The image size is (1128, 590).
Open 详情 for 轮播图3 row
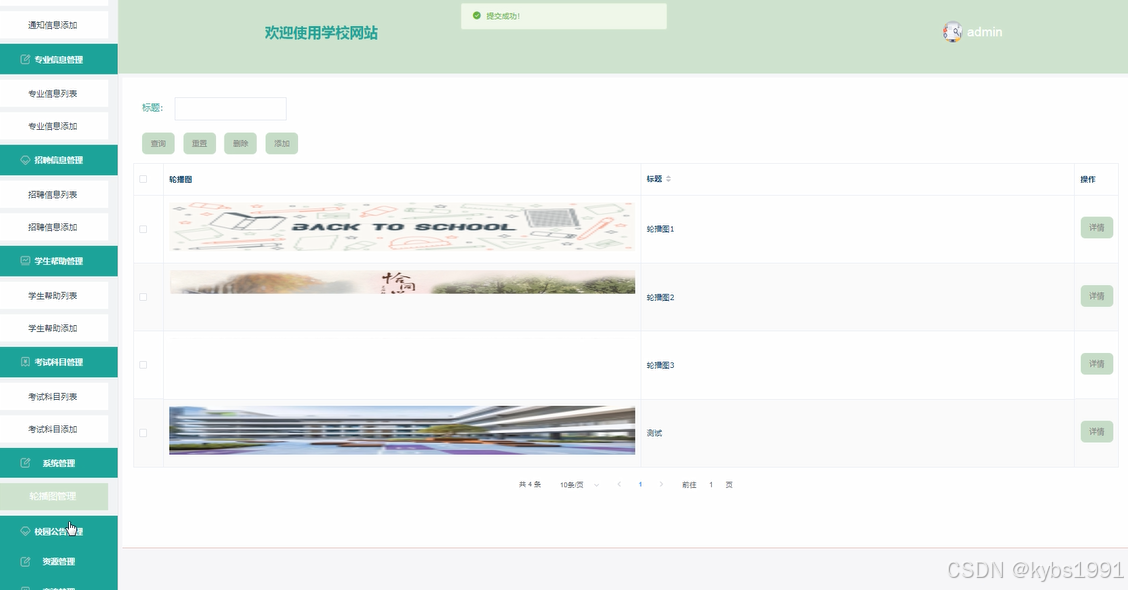pyautogui.click(x=1096, y=364)
